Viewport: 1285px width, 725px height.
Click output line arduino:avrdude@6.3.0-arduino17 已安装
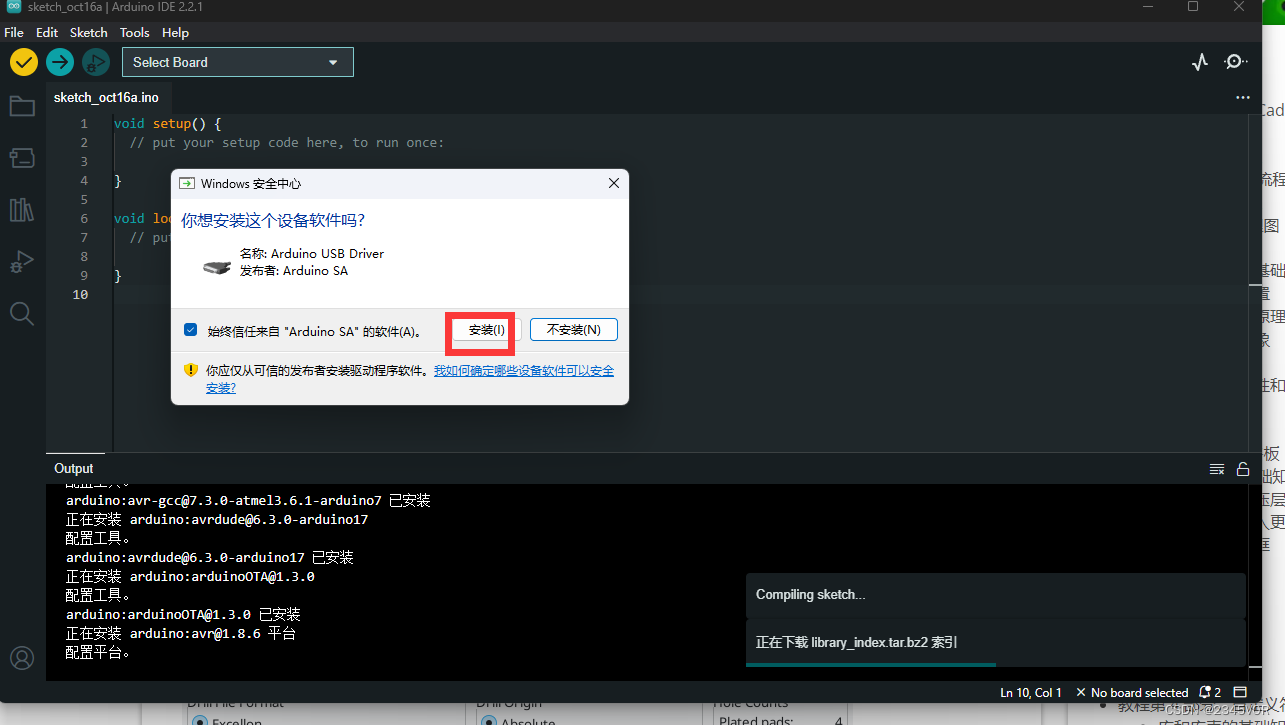click(x=210, y=557)
